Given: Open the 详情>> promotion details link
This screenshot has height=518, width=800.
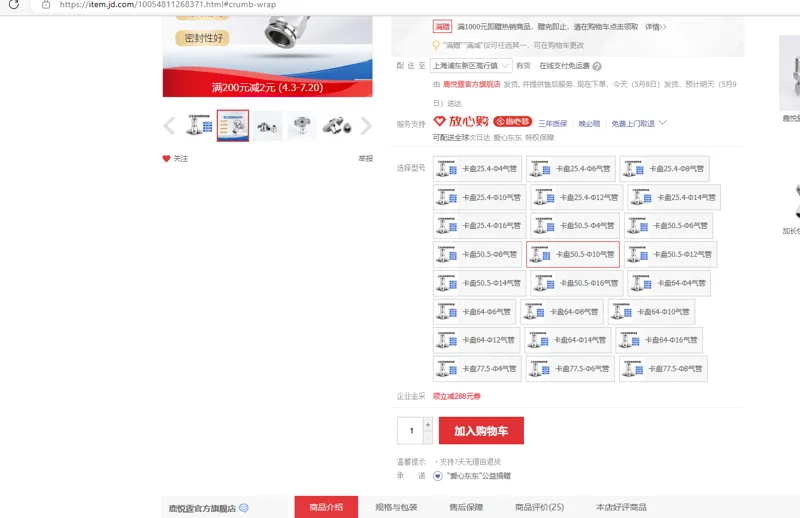Looking at the screenshot, I should [x=656, y=27].
